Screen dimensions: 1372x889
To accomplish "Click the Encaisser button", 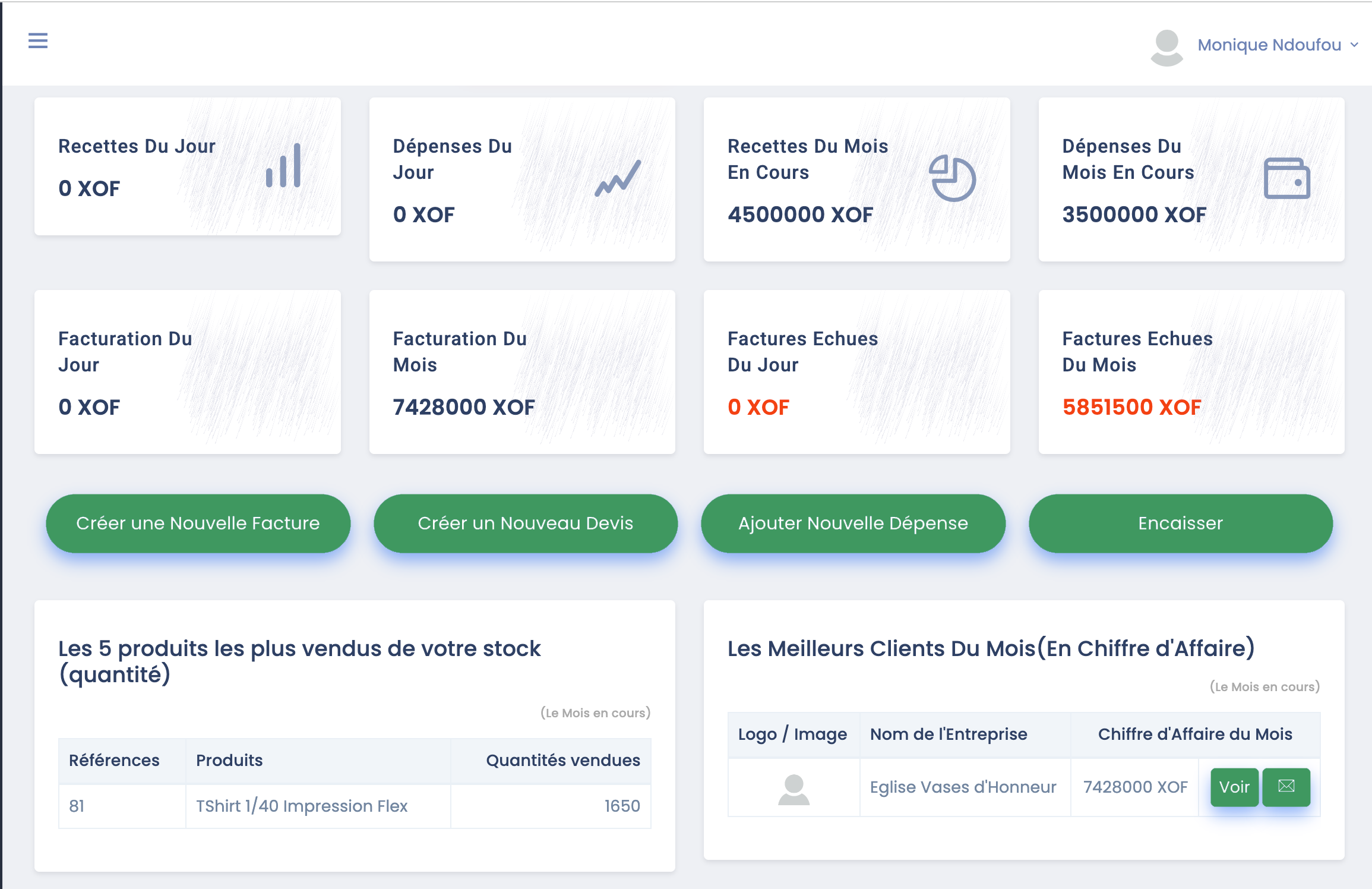I will tap(1180, 524).
